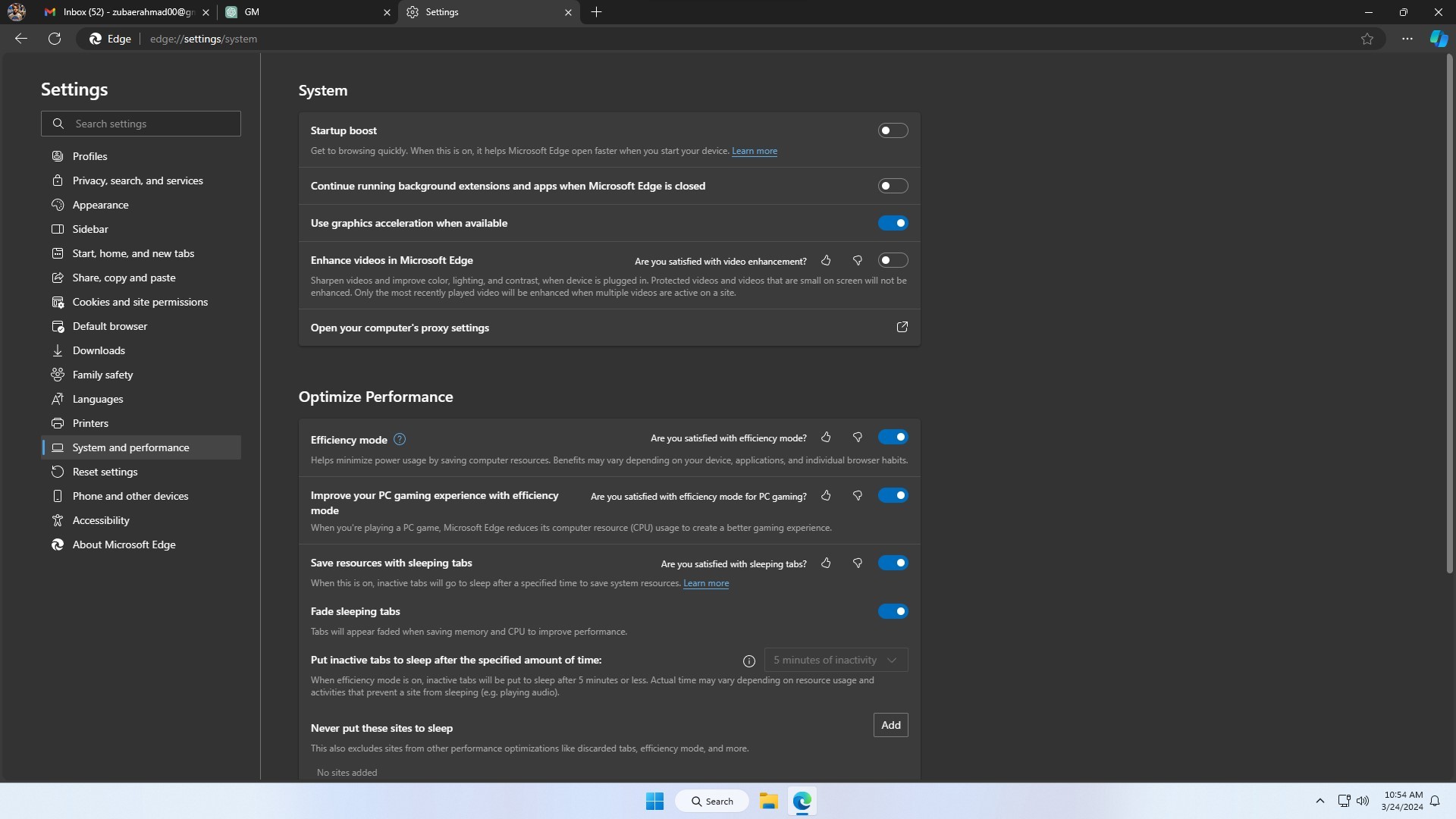This screenshot has width=1456, height=819.
Task: Open Family safety settings
Action: pos(141,375)
